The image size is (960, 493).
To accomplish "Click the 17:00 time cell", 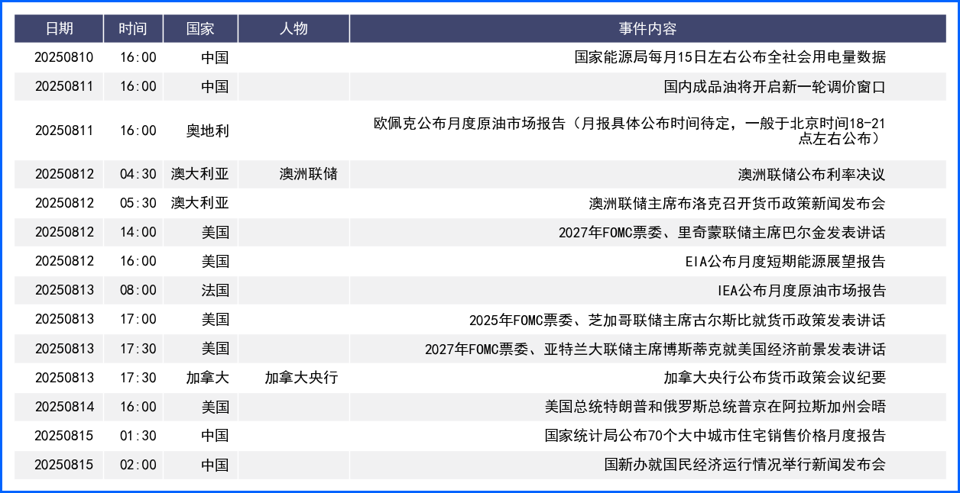I will coord(138,319).
